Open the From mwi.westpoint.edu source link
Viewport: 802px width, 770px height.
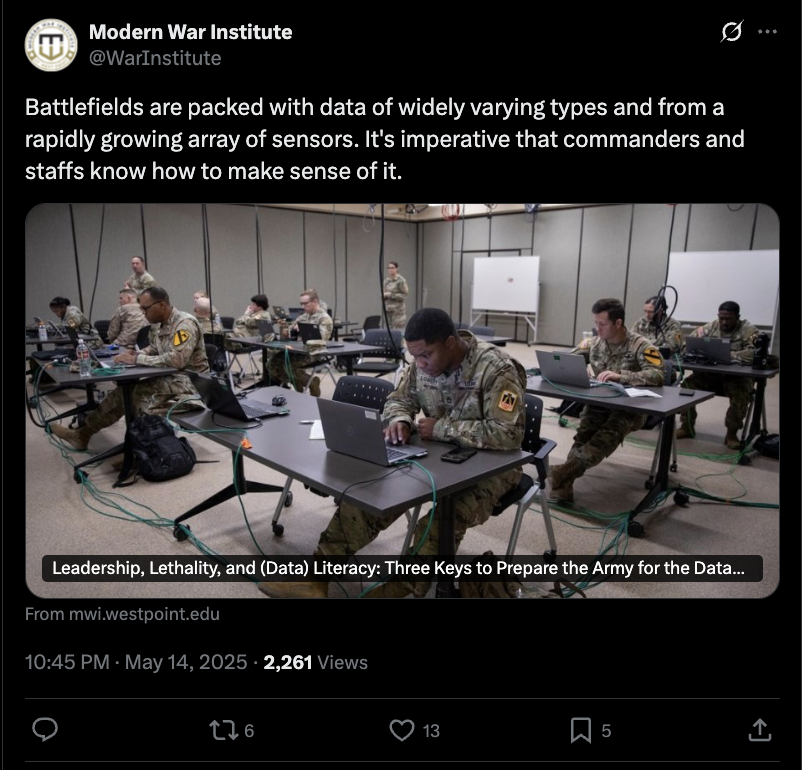point(122,614)
